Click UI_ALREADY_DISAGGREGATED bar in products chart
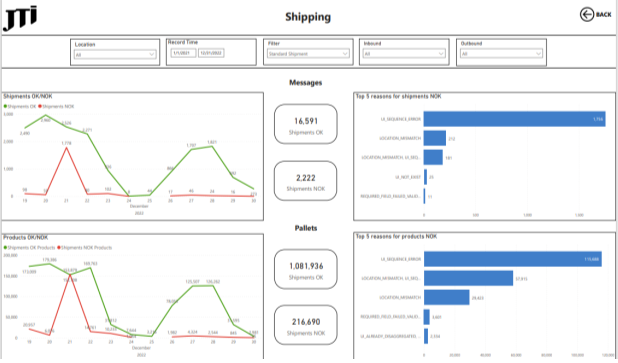 click(426, 336)
